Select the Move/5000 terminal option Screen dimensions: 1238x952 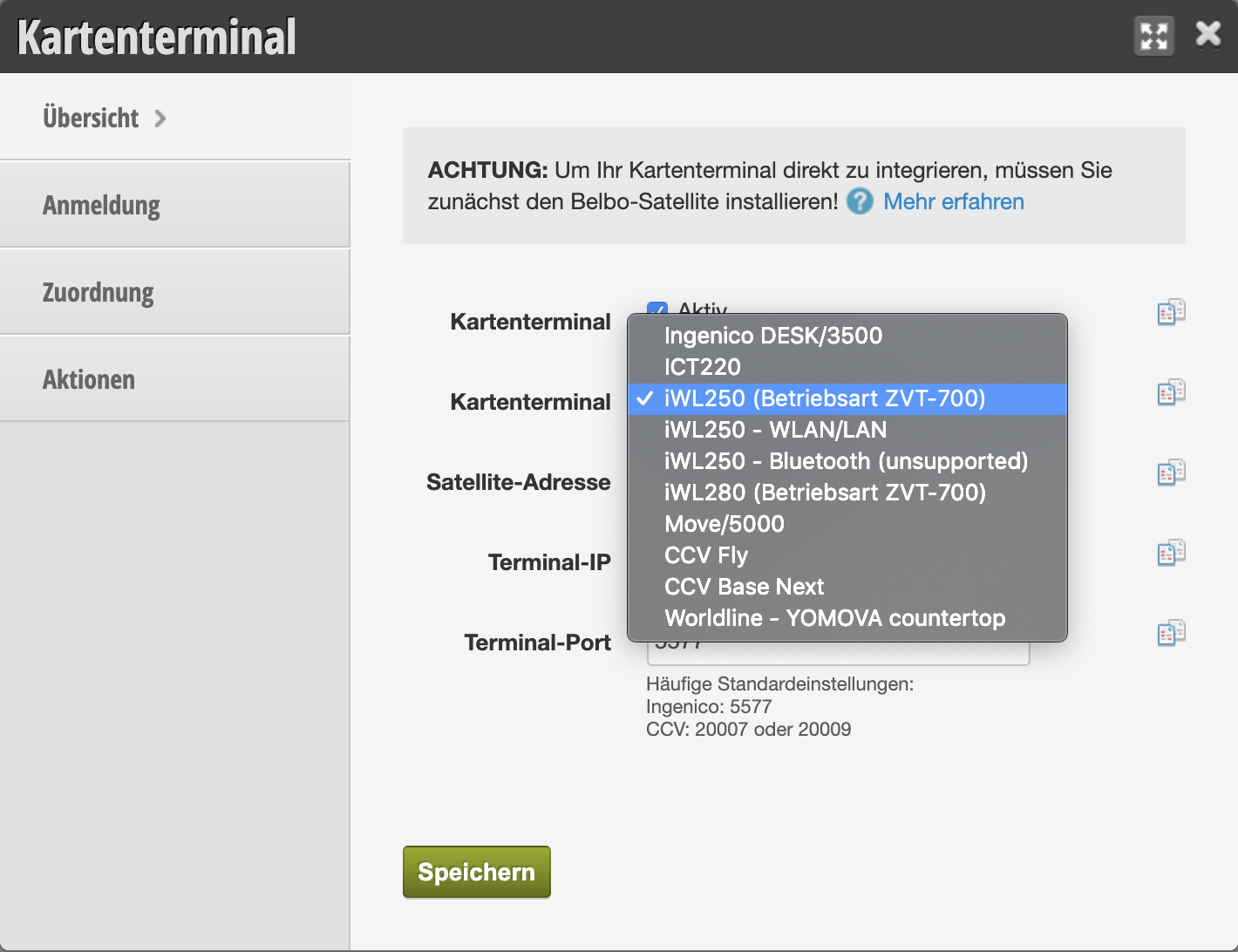click(x=724, y=524)
